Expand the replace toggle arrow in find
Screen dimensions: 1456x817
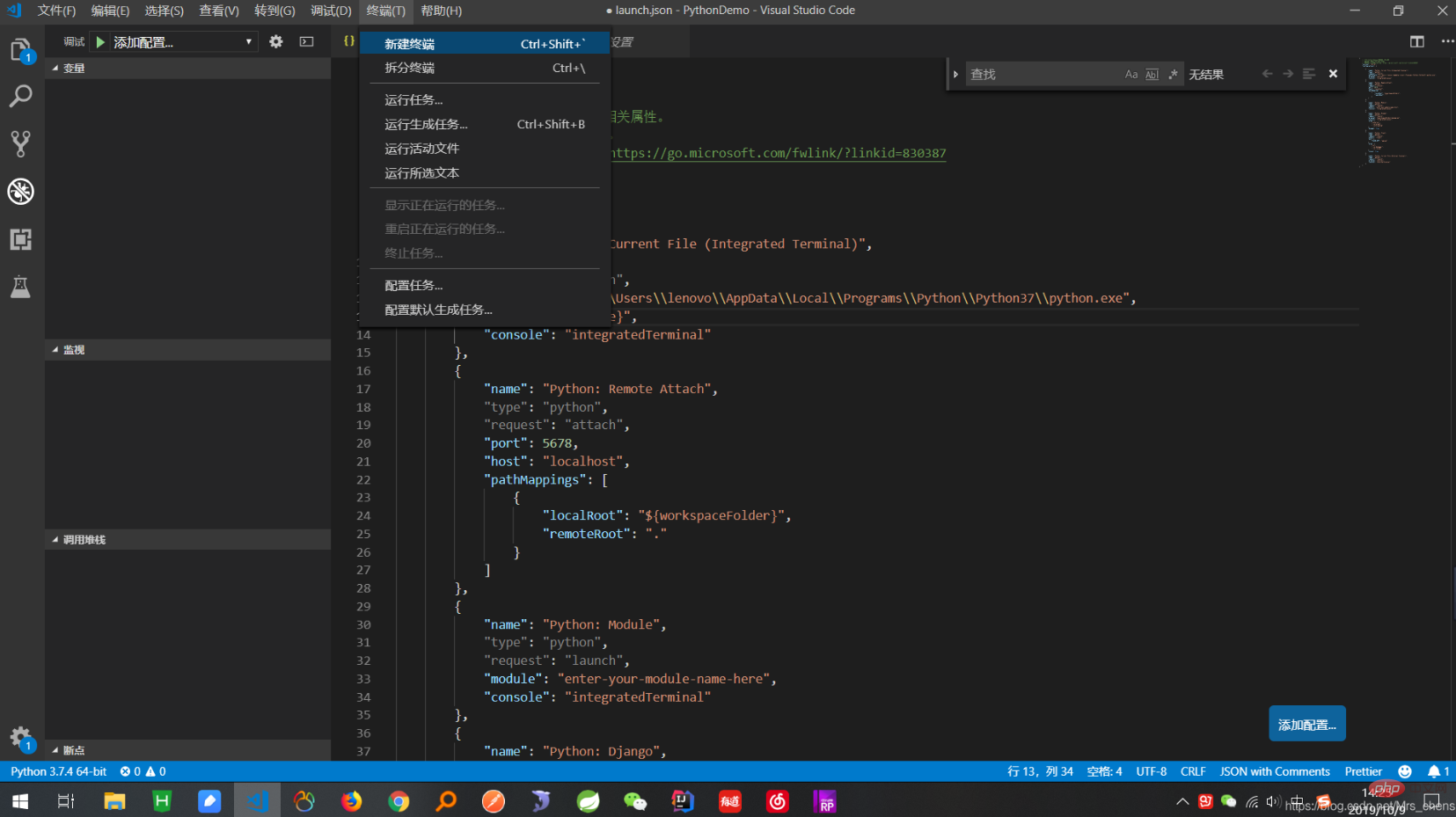(x=955, y=75)
